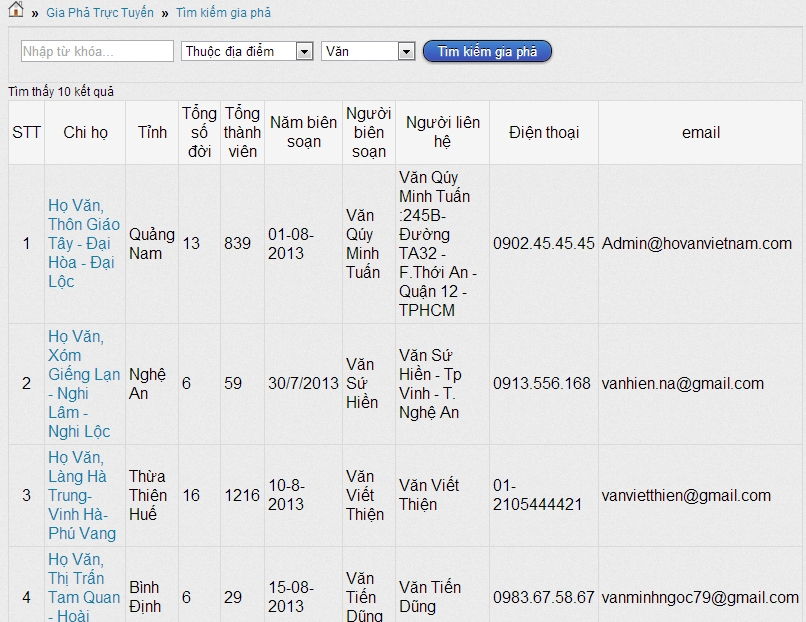Focus the keyword search input field
The width and height of the screenshot is (806, 622).
(x=97, y=51)
